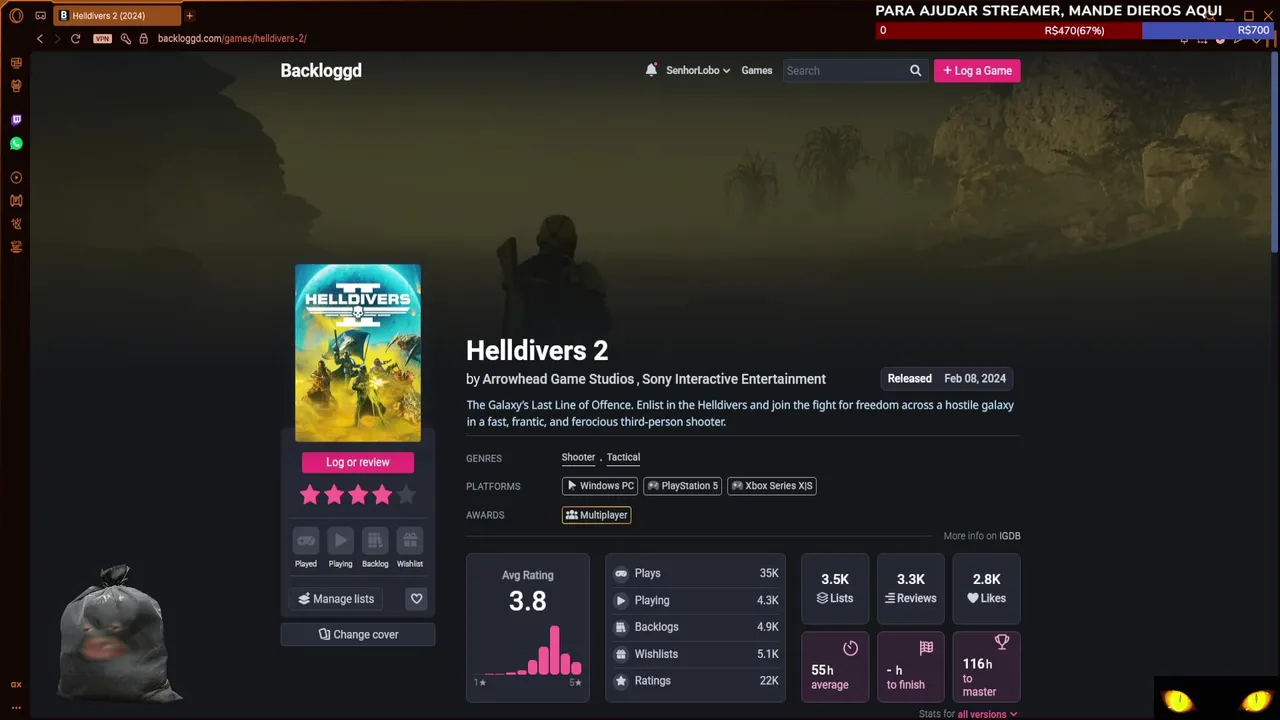Click the Log a Game button

pos(977,71)
